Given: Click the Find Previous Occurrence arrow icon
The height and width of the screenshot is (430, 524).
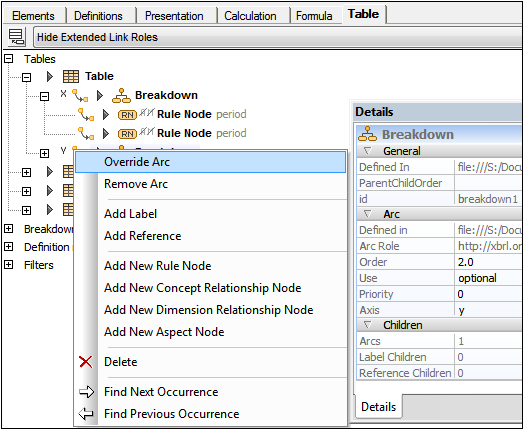Looking at the screenshot, I should point(87,414).
